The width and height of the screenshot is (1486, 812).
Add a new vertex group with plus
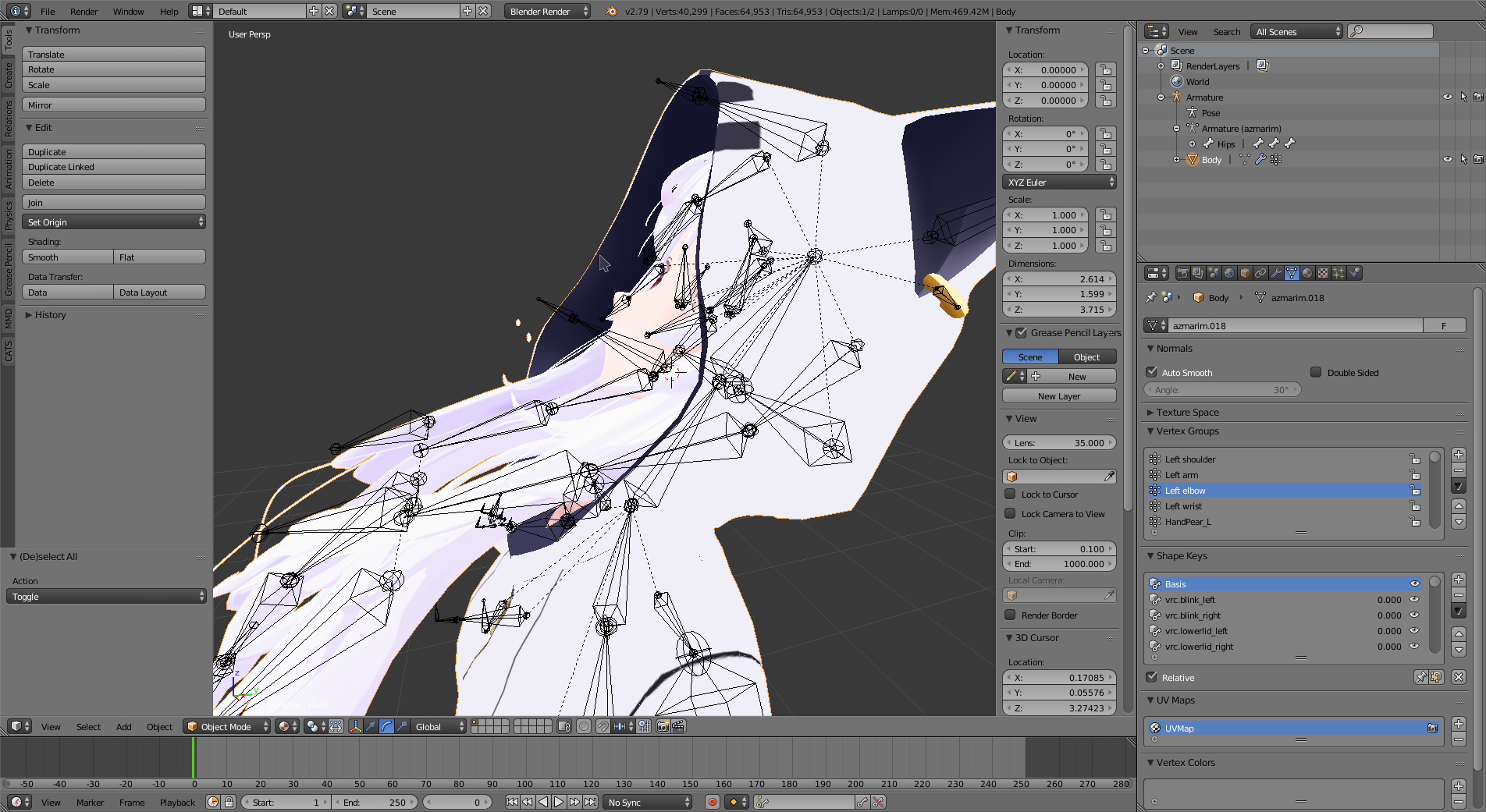(1459, 455)
